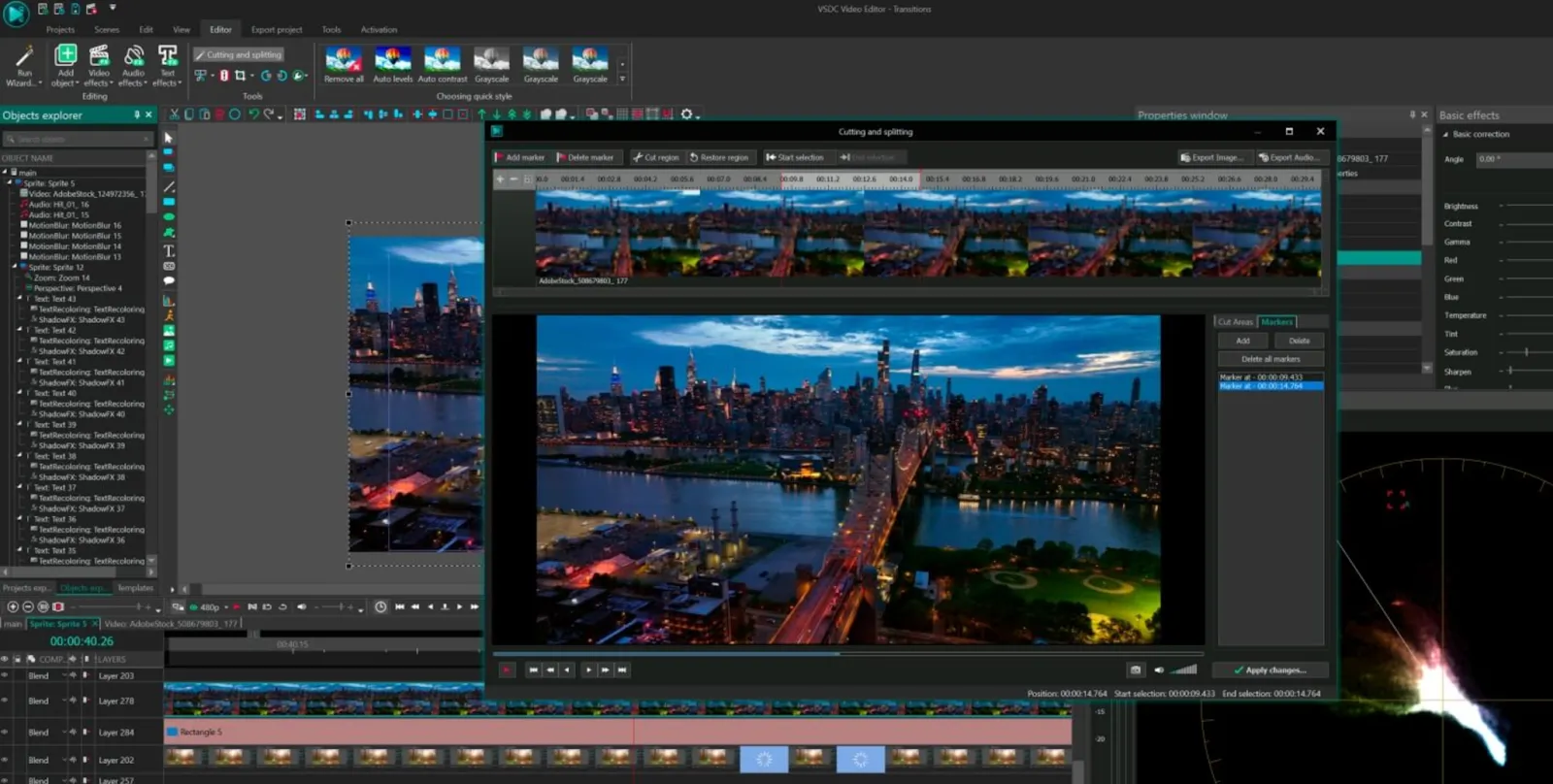Select the Rectangle 5 timeline clip

click(617, 732)
